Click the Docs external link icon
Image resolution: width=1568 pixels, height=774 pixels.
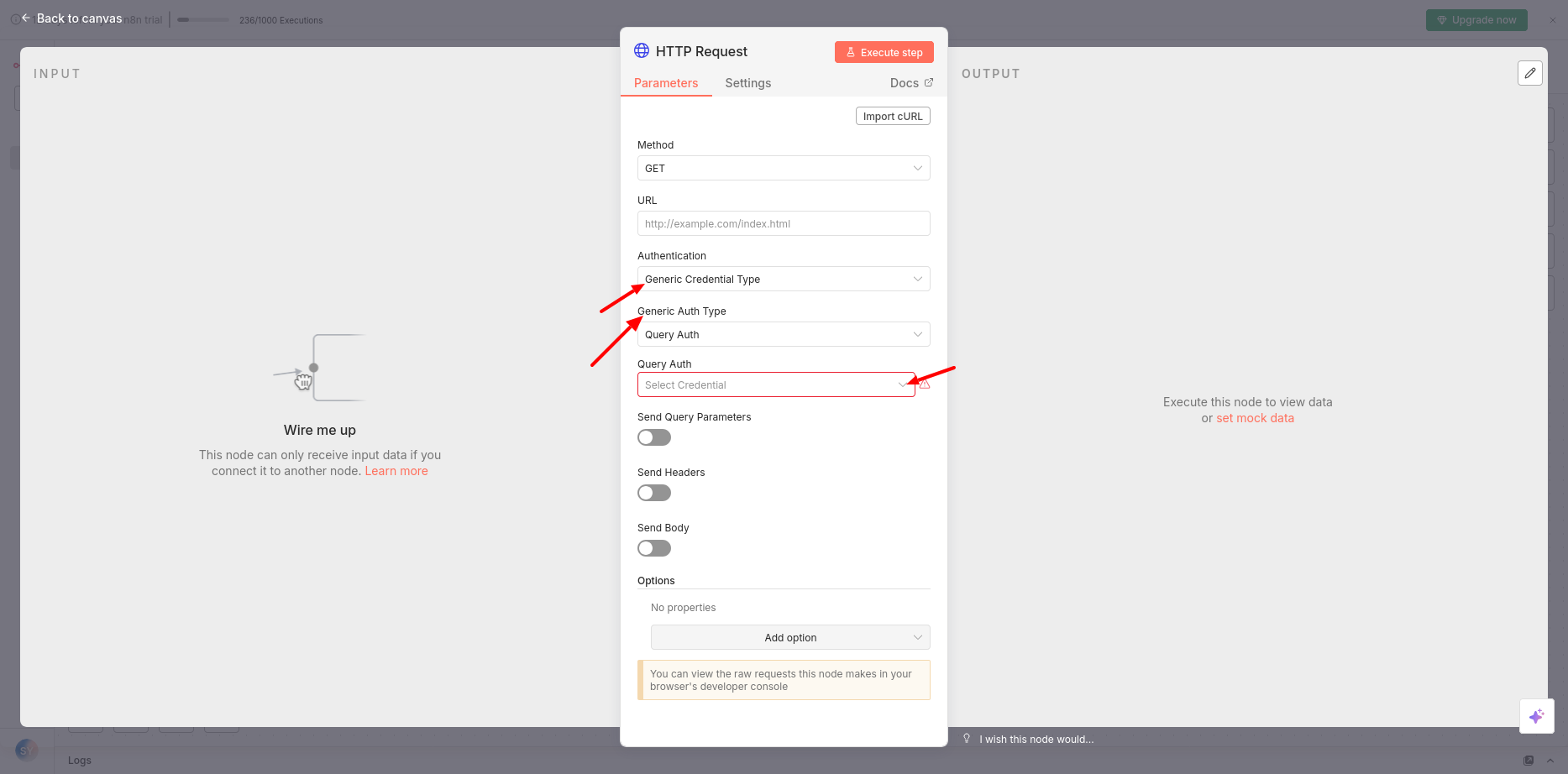point(929,82)
